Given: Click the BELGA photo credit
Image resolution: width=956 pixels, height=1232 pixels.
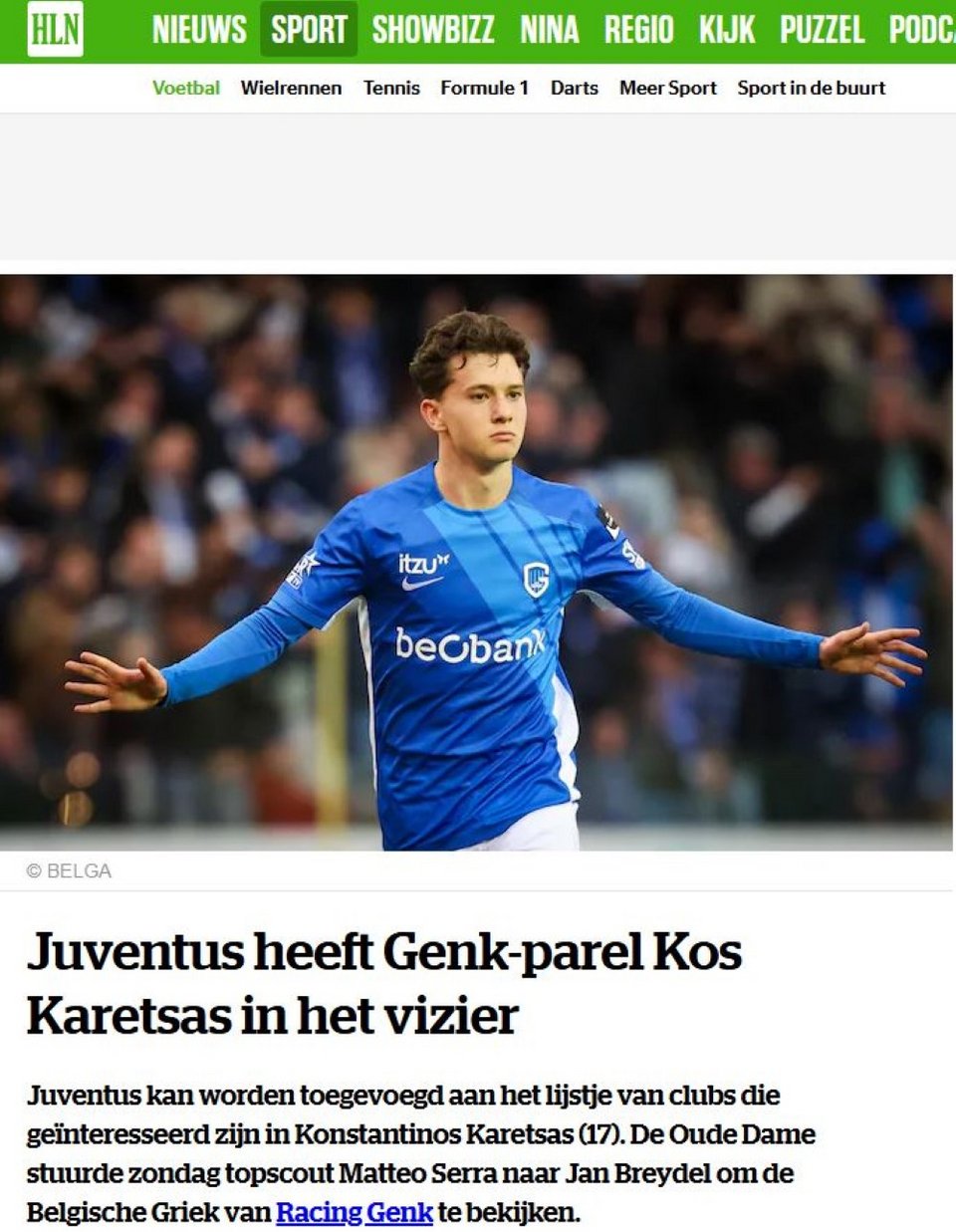Looking at the screenshot, I should point(69,870).
